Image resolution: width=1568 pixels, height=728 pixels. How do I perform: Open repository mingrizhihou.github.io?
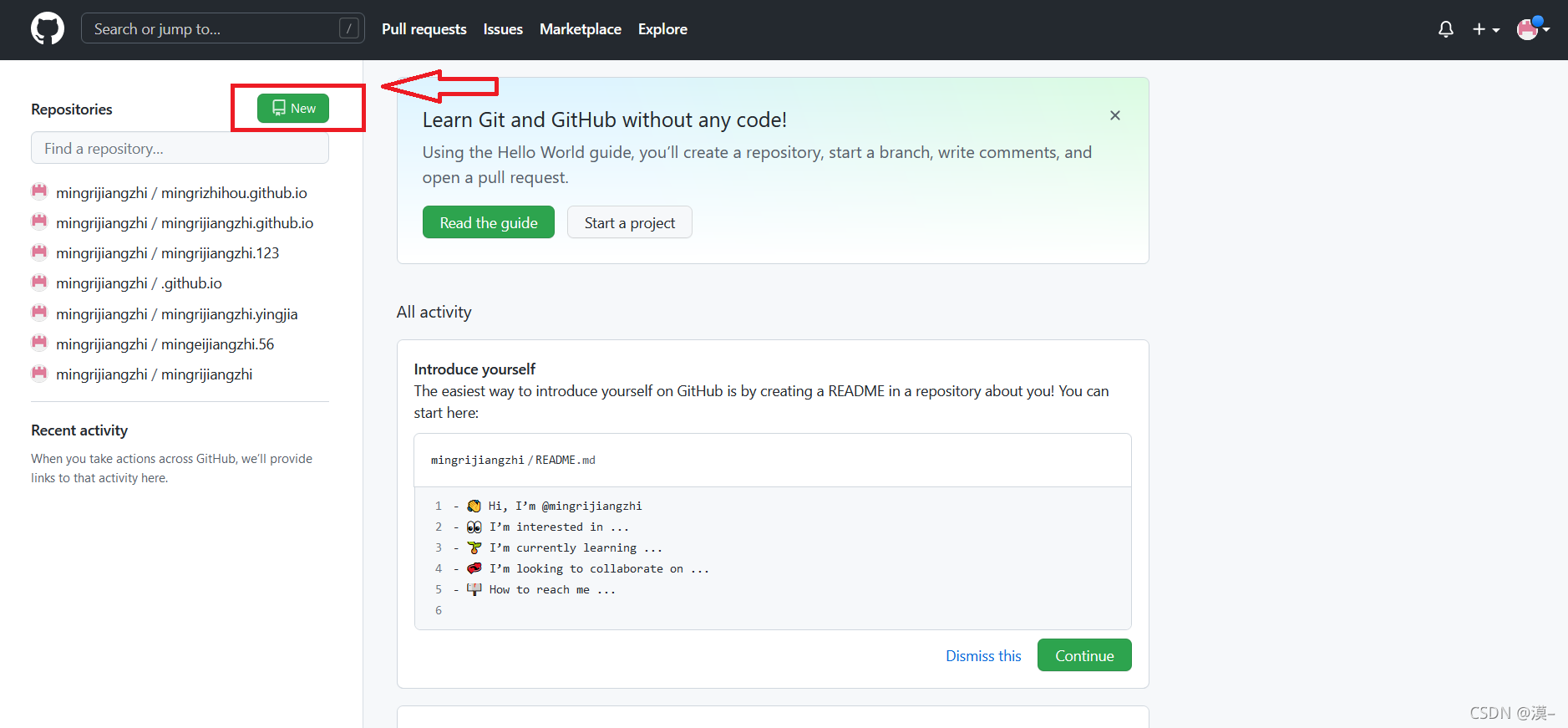[181, 193]
